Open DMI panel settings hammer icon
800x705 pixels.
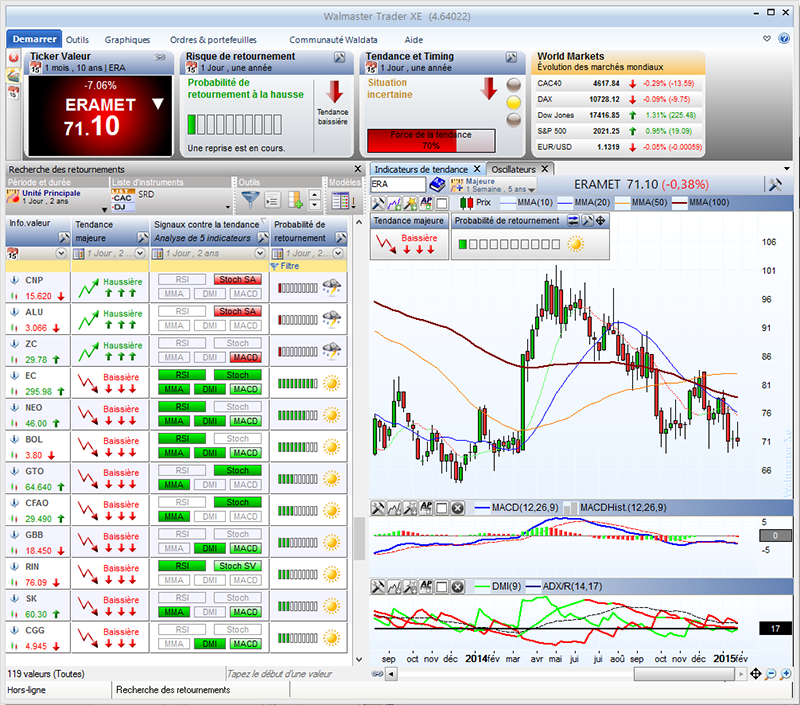coord(378,587)
